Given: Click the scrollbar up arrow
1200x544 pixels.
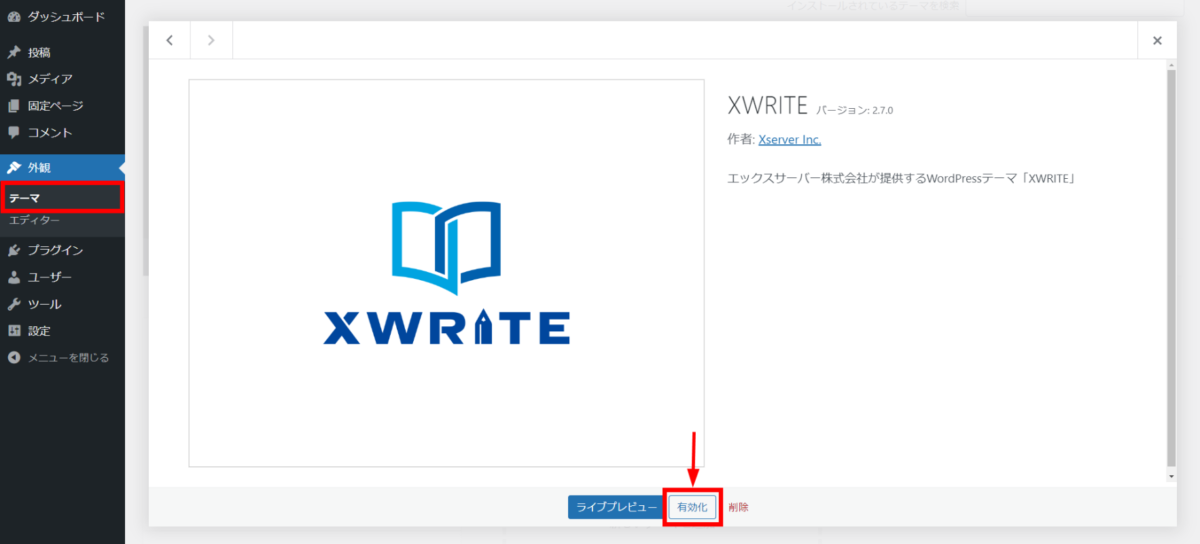Looking at the screenshot, I should coord(1171,64).
